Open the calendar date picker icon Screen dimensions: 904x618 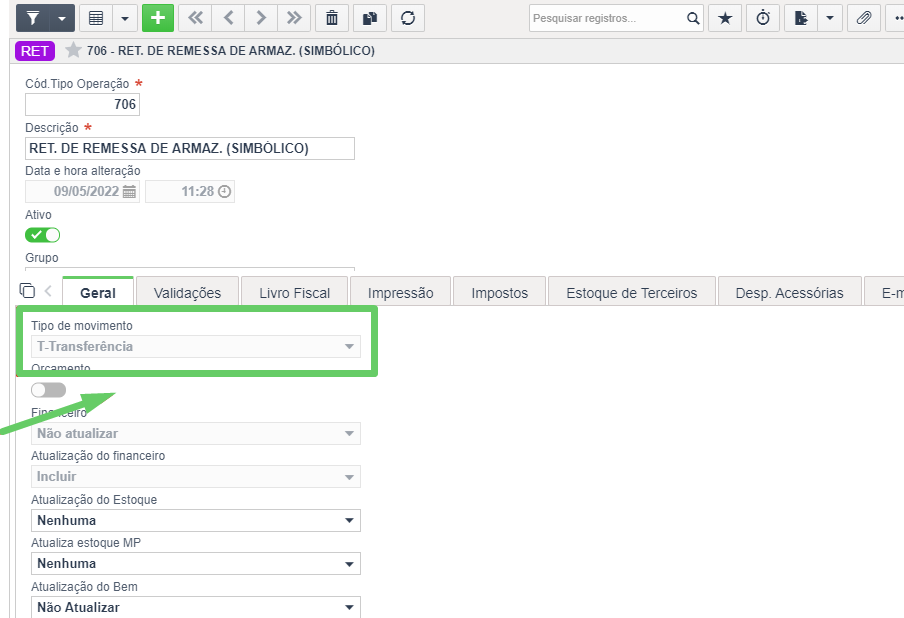(x=129, y=191)
